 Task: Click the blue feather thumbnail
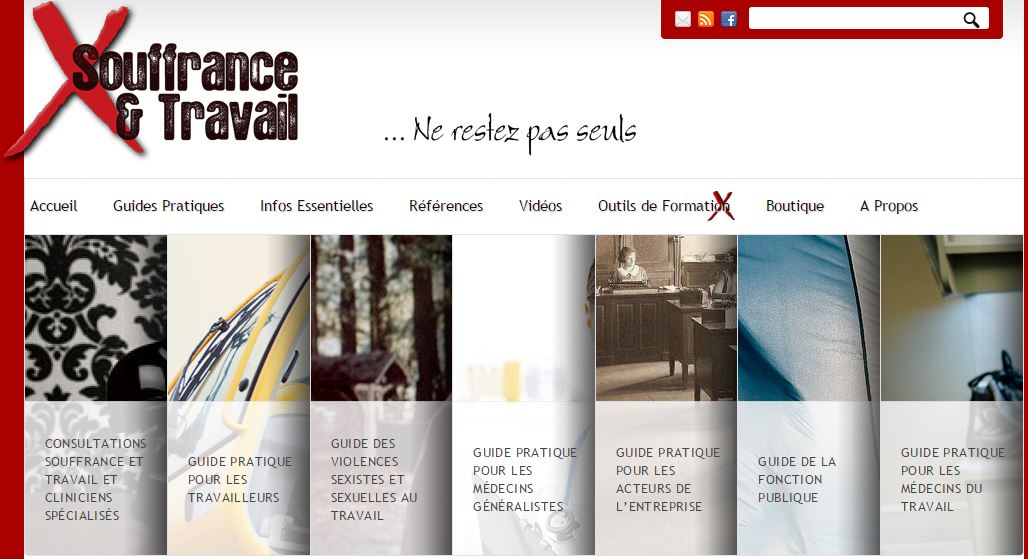click(x=808, y=318)
